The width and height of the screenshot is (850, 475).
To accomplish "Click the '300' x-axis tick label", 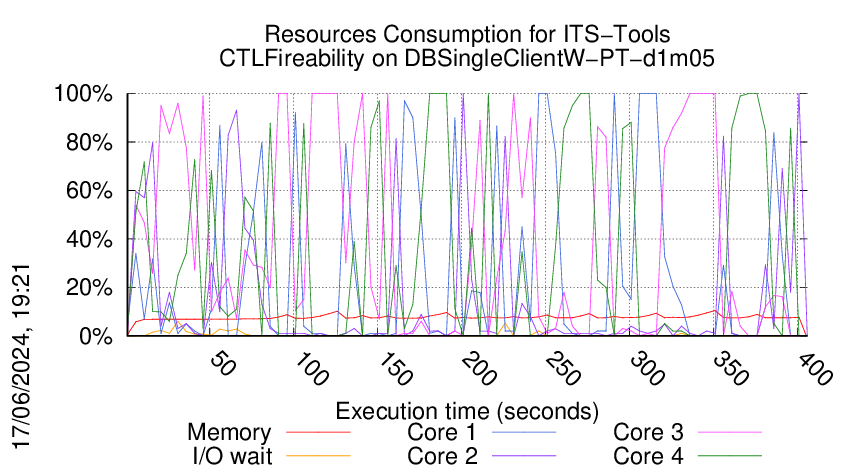I will (x=647, y=369).
